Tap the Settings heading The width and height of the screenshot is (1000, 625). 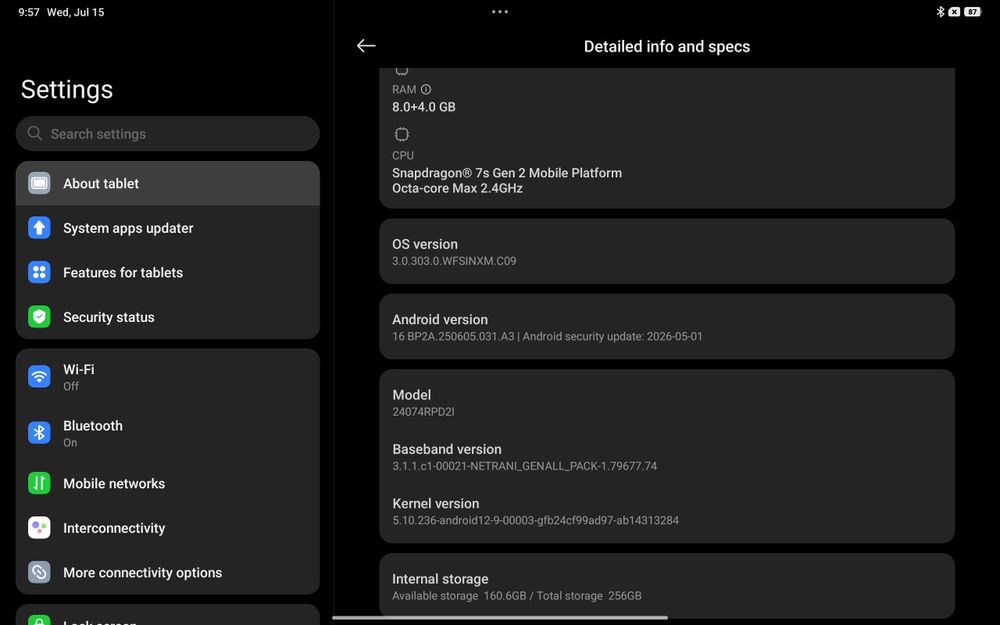pyautogui.click(x=67, y=89)
